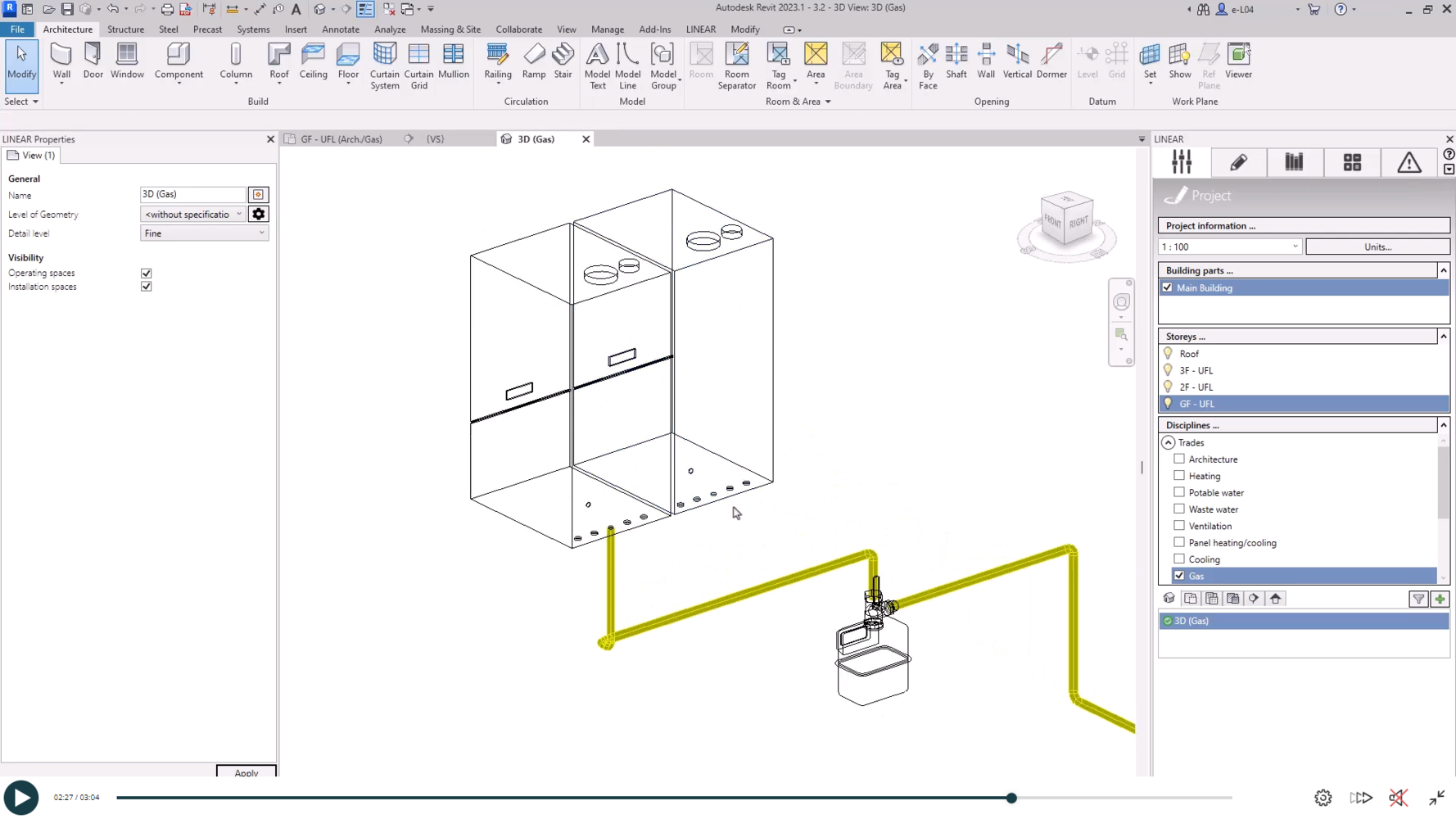Switch to GF - UFL (Arch./Gas) view tab

(341, 139)
